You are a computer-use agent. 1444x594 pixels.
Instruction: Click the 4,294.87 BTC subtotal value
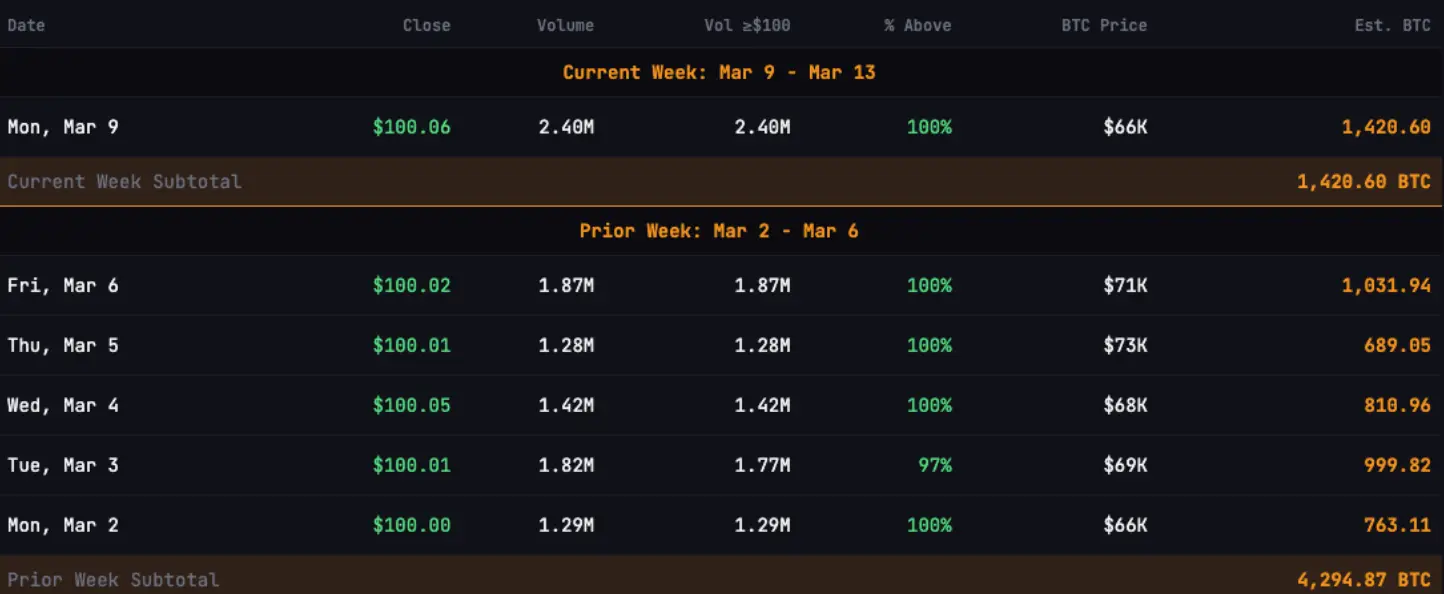(1364, 580)
